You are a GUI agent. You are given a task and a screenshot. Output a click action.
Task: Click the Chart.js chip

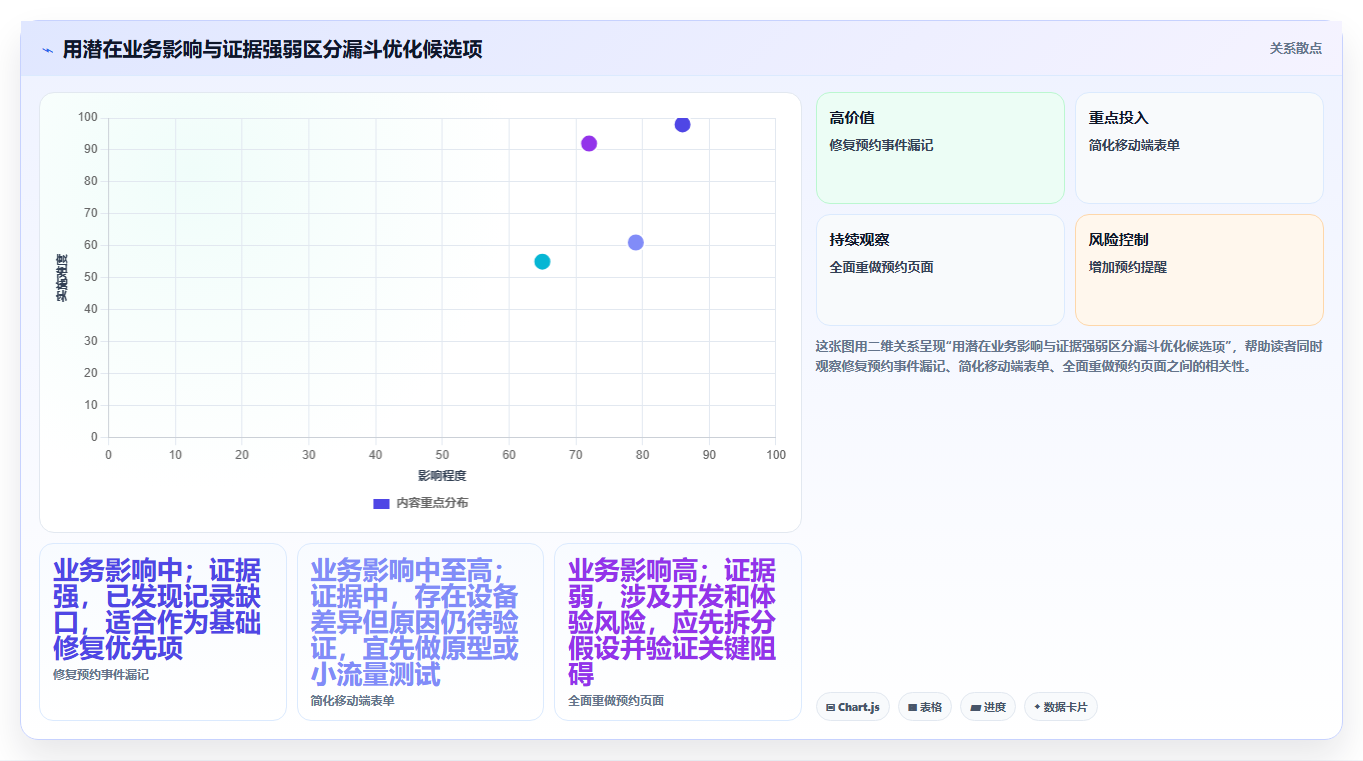853,707
